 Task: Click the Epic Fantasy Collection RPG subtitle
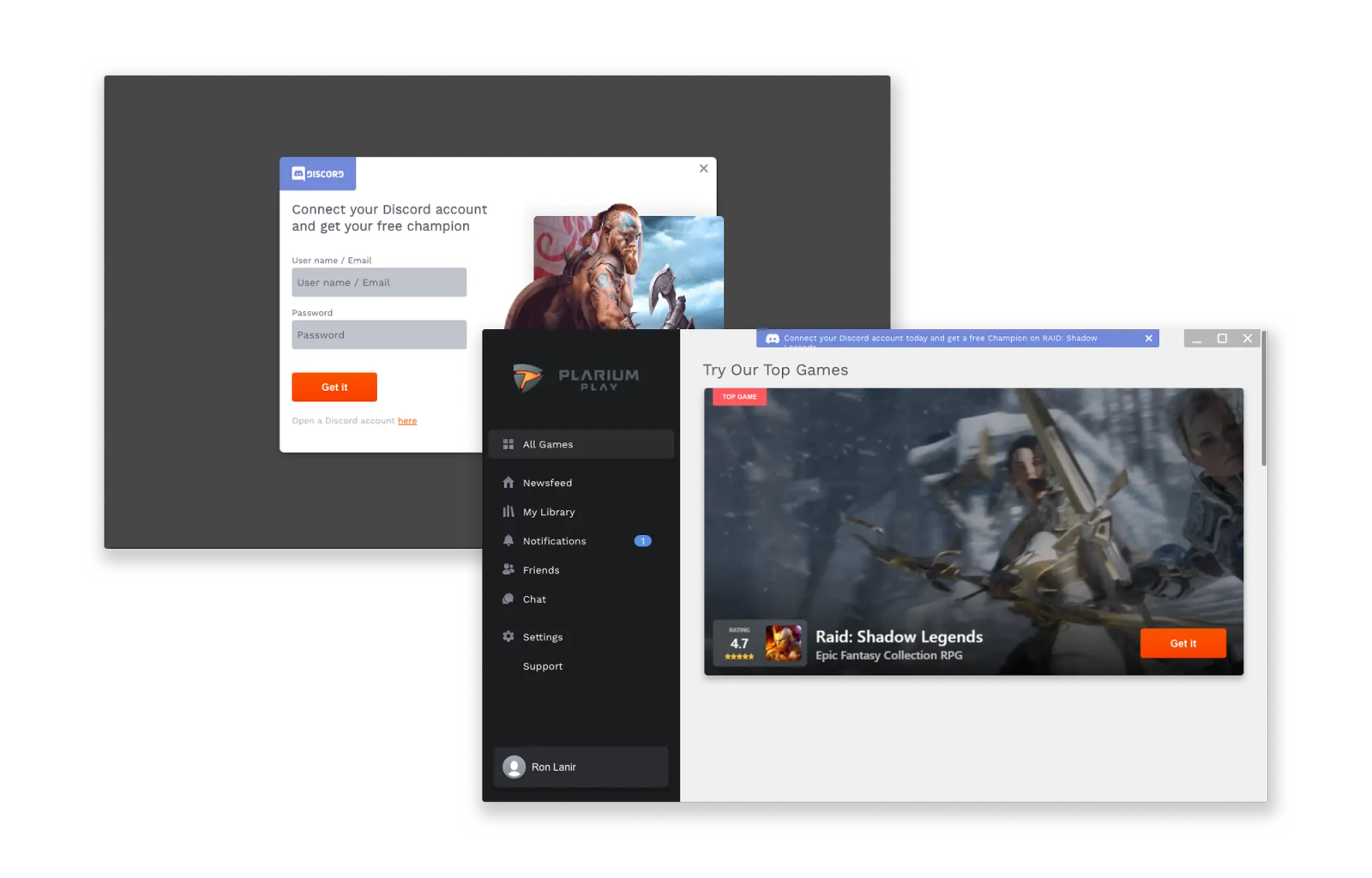click(889, 655)
